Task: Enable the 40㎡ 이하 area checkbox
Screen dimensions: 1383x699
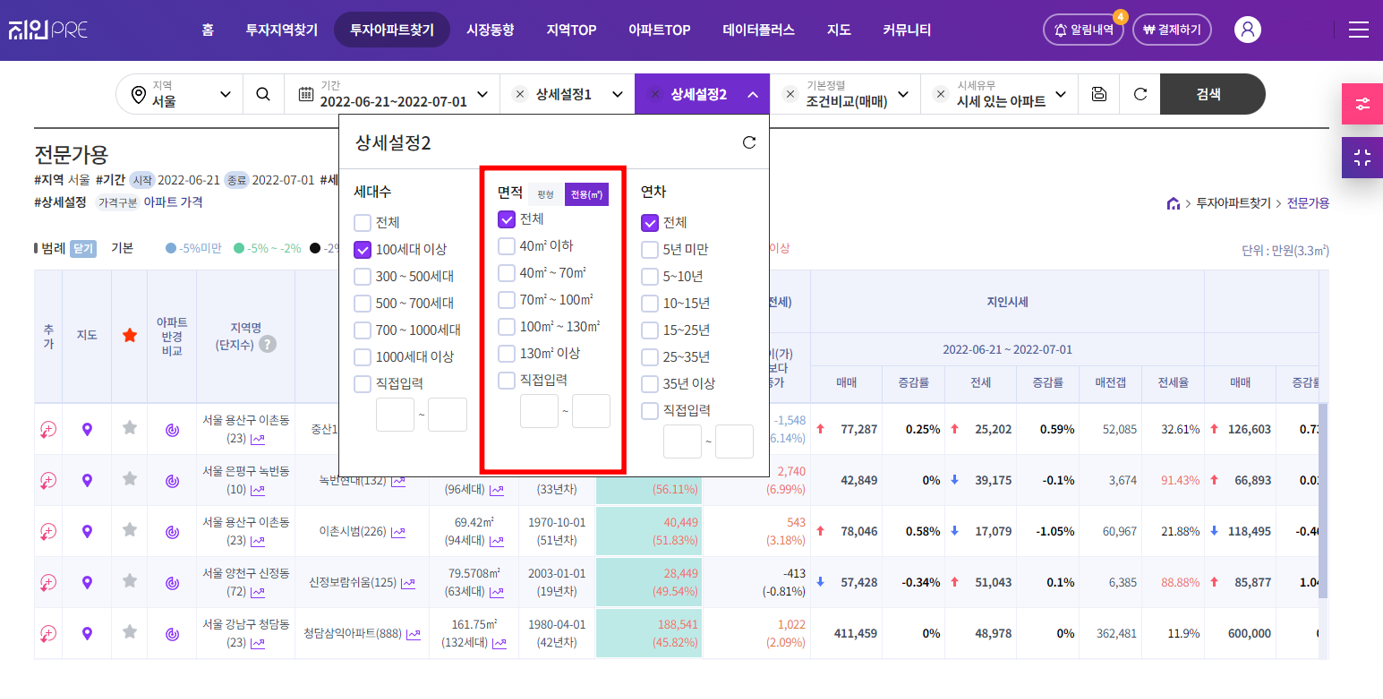Action: tap(507, 246)
